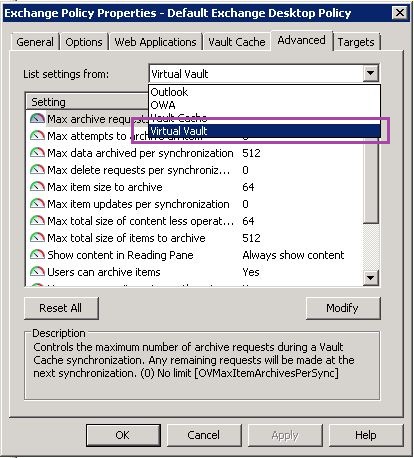The width and height of the screenshot is (414, 458).
Task: Click gauge icon for Max total size of content less
Action: 37,221
